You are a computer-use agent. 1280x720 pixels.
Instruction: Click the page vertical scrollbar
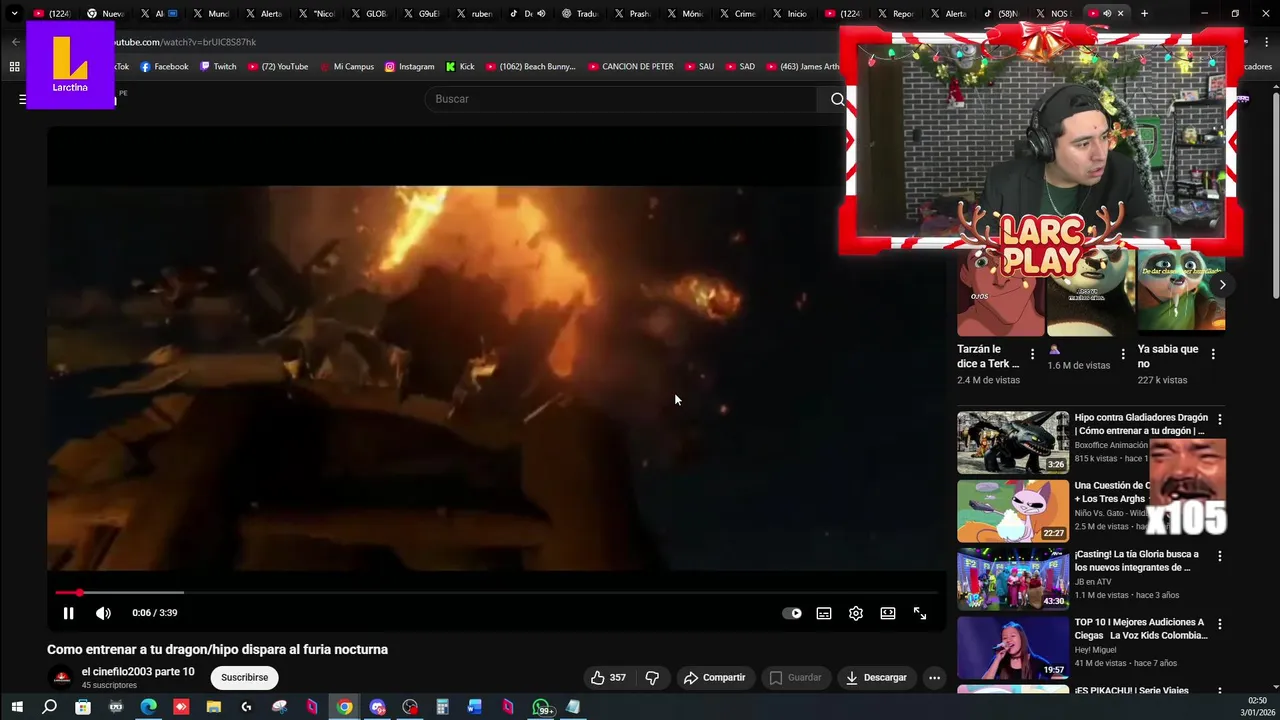(x=1275, y=195)
